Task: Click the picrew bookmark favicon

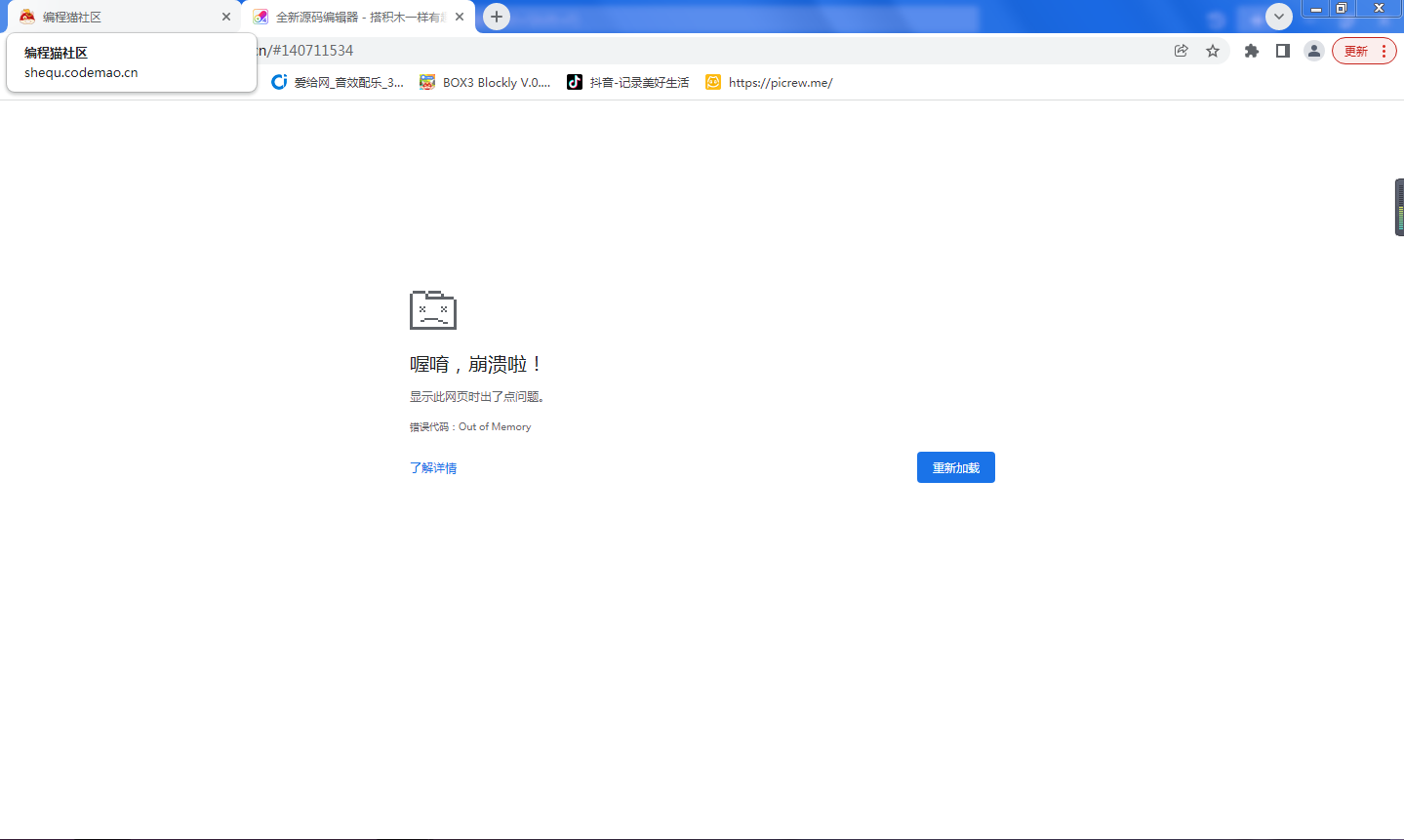Action: pyautogui.click(x=713, y=82)
